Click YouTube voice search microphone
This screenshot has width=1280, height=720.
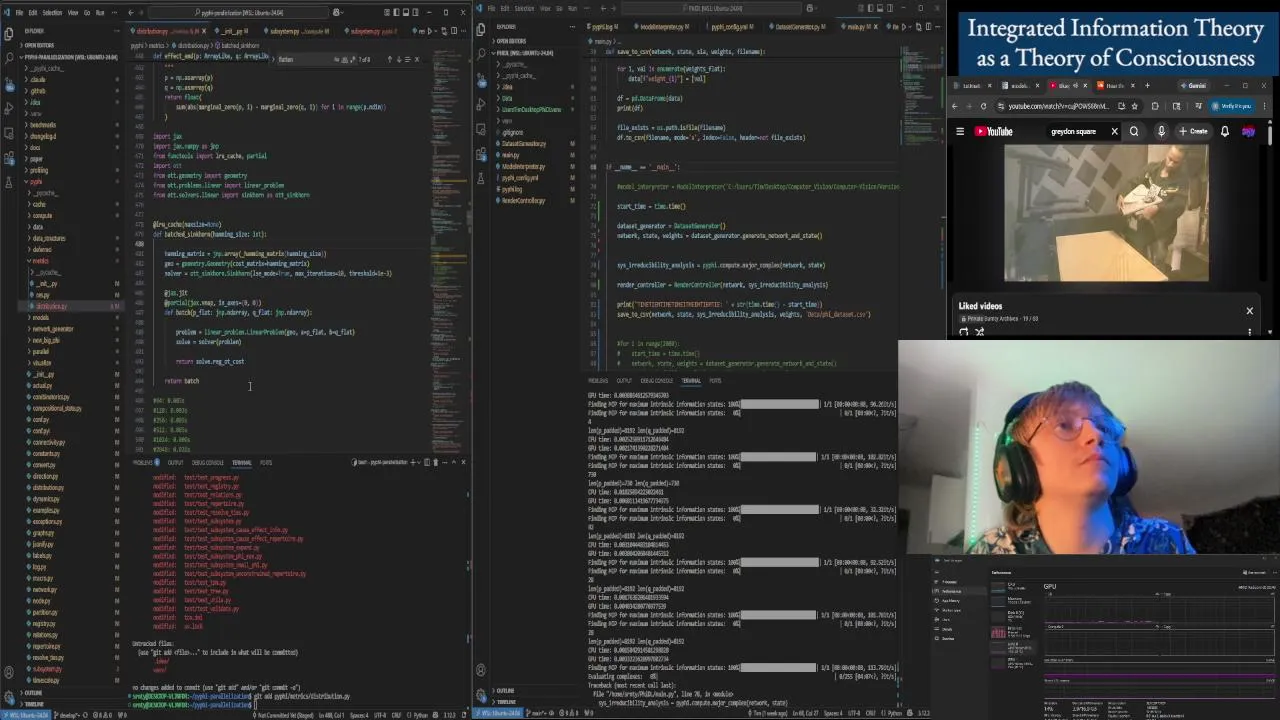pos(1161,131)
